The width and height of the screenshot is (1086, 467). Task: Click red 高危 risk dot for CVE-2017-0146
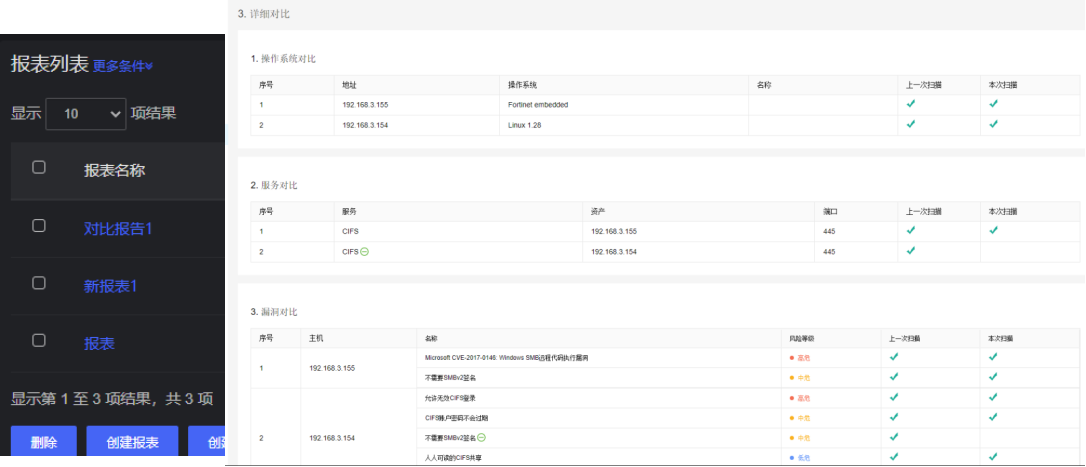[792, 357]
